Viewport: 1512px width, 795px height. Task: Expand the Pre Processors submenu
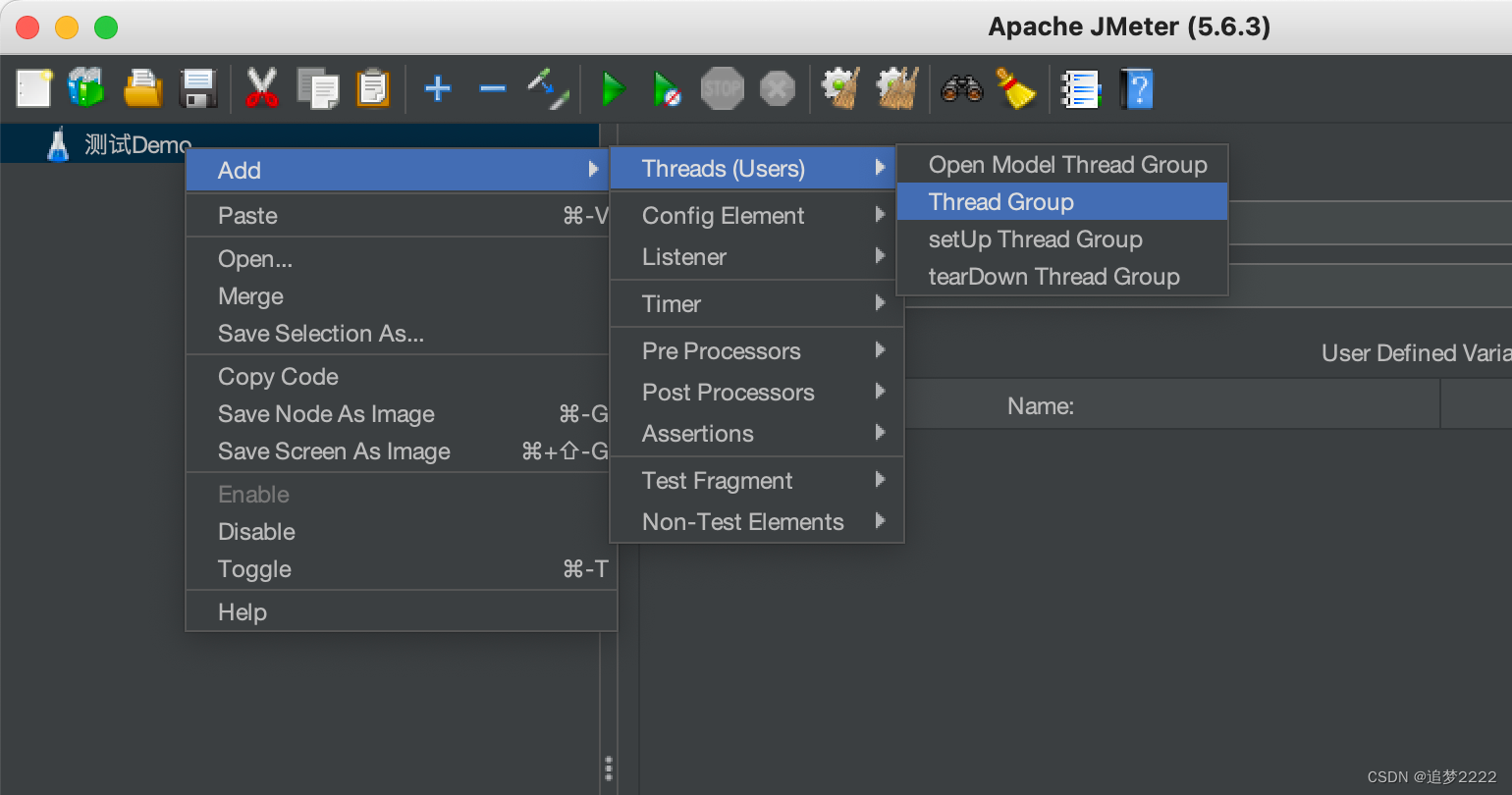[x=756, y=351]
